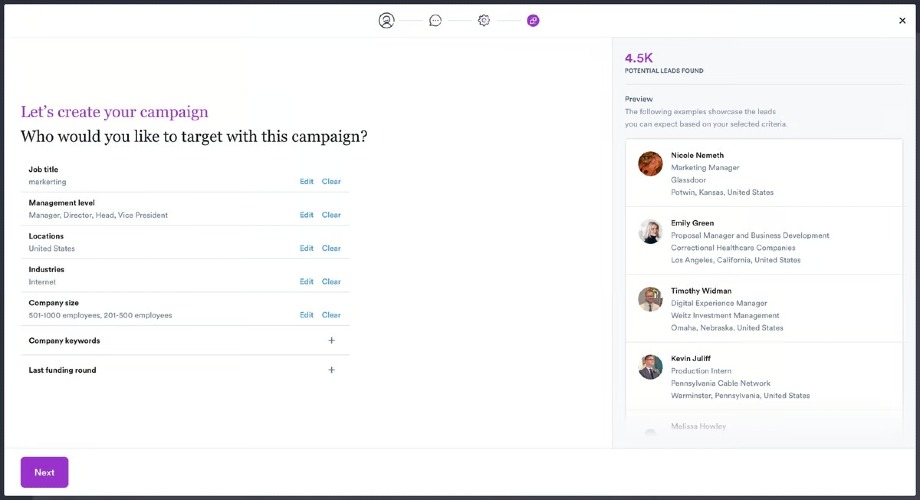Edit the Locations filter

pos(306,248)
